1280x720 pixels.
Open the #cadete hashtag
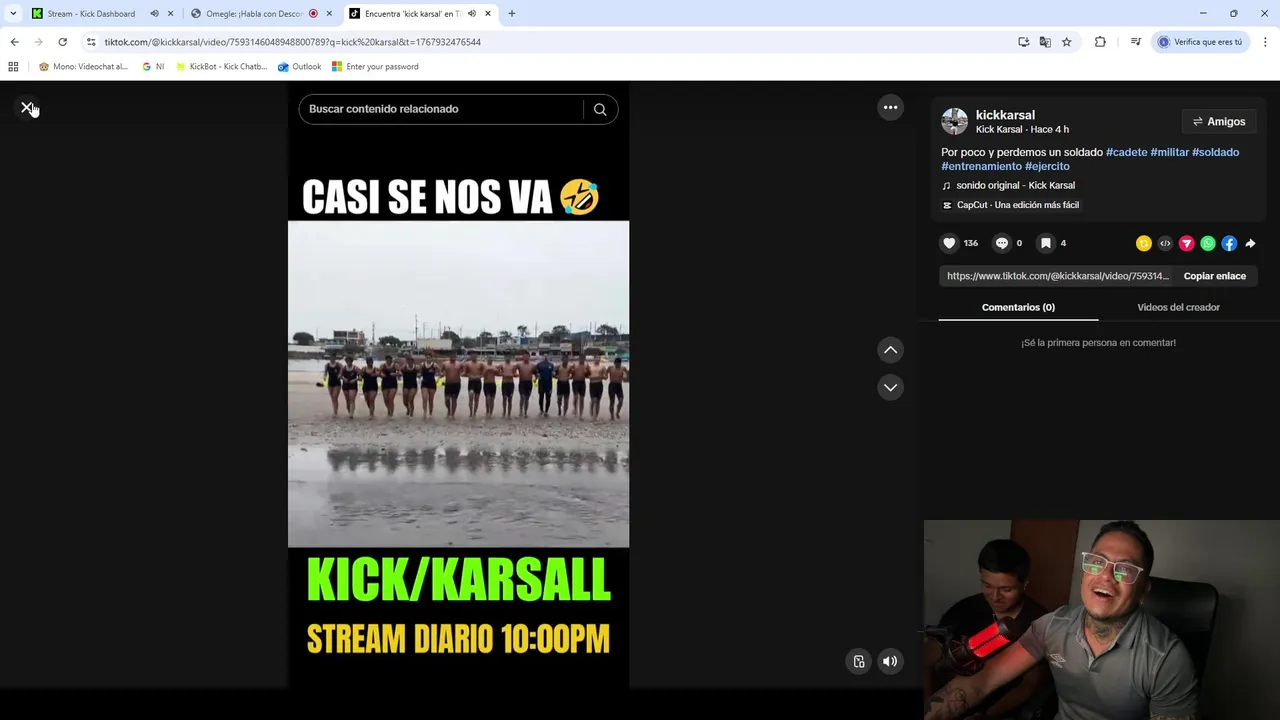[1126, 152]
